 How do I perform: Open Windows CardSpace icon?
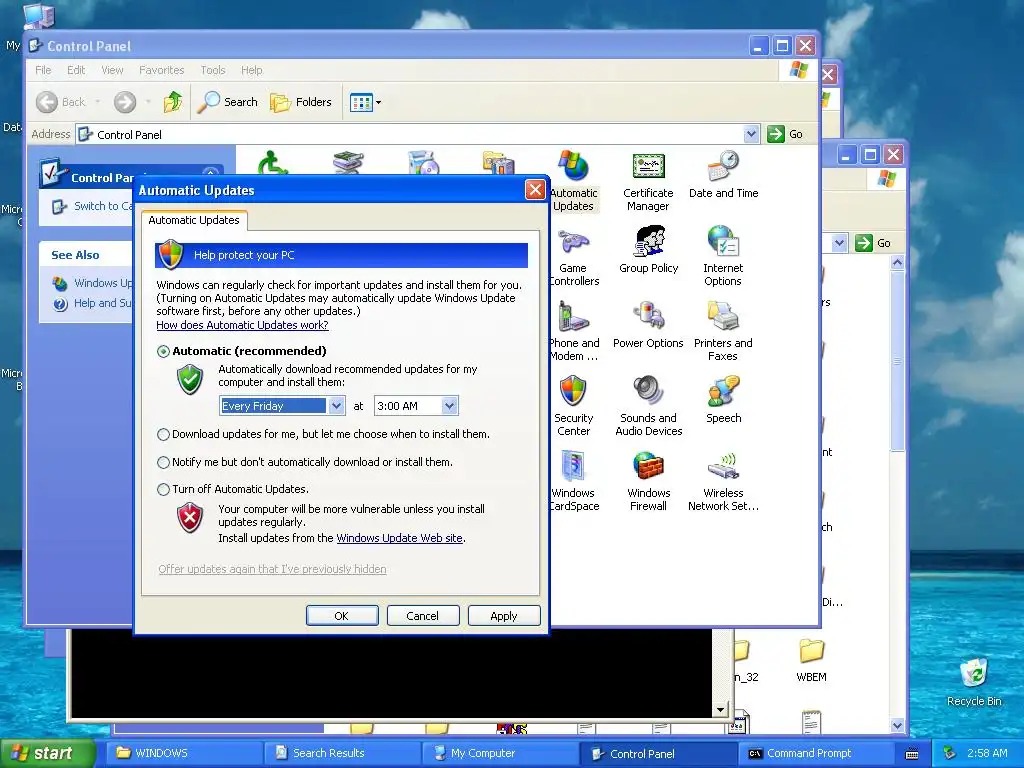point(574,482)
